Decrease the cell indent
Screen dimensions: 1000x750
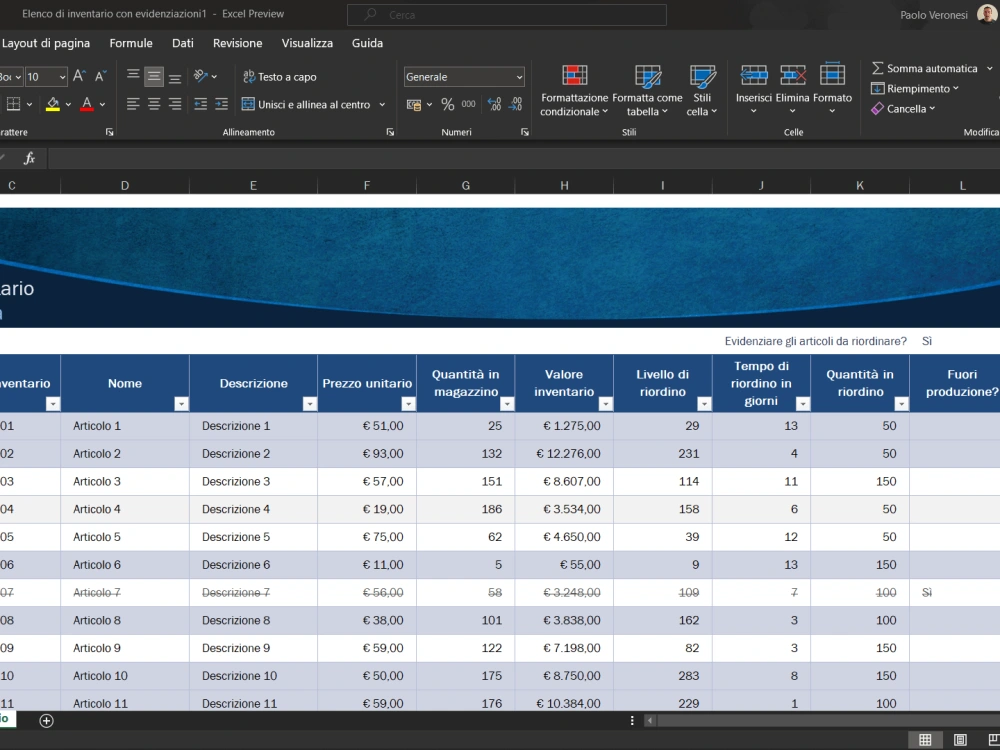click(x=200, y=104)
